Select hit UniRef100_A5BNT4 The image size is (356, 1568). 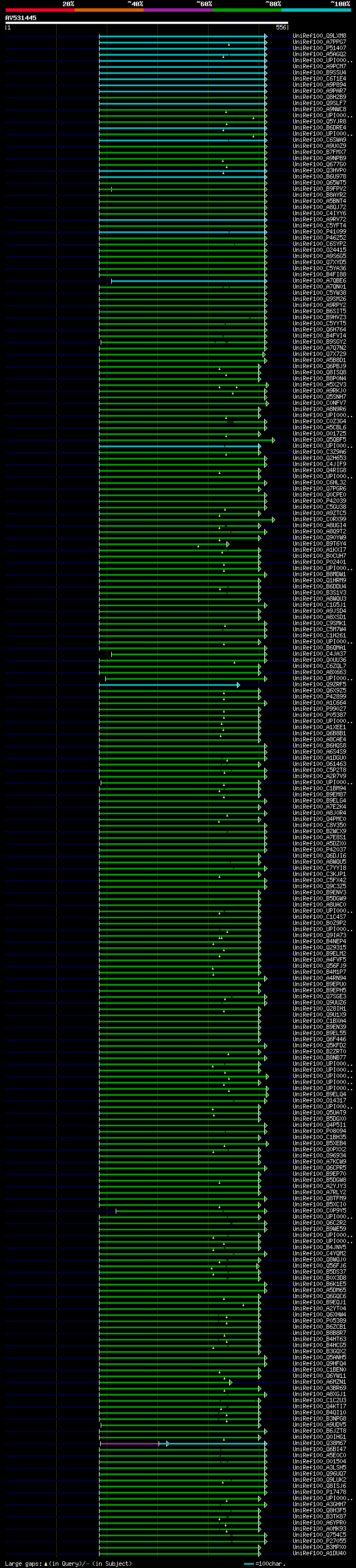click(319, 201)
